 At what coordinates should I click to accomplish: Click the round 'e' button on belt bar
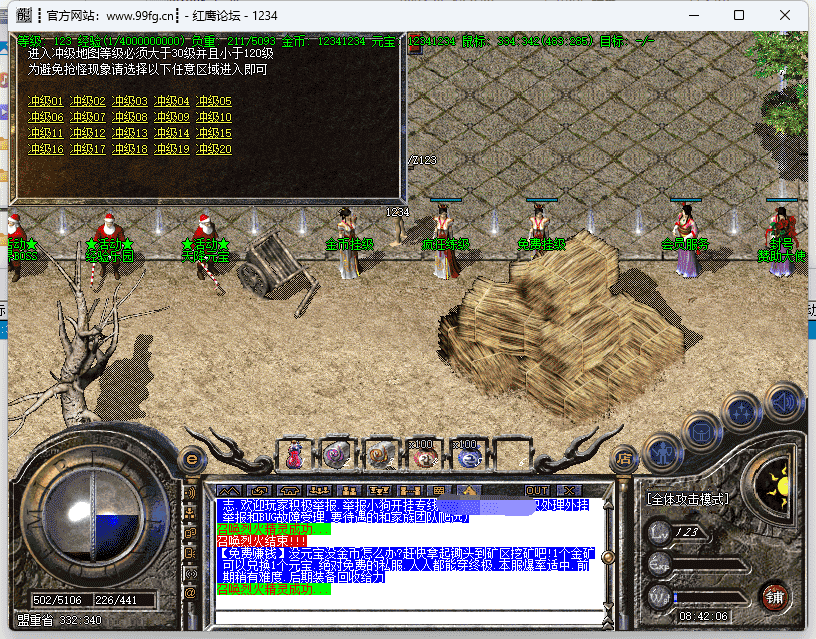pos(192,458)
